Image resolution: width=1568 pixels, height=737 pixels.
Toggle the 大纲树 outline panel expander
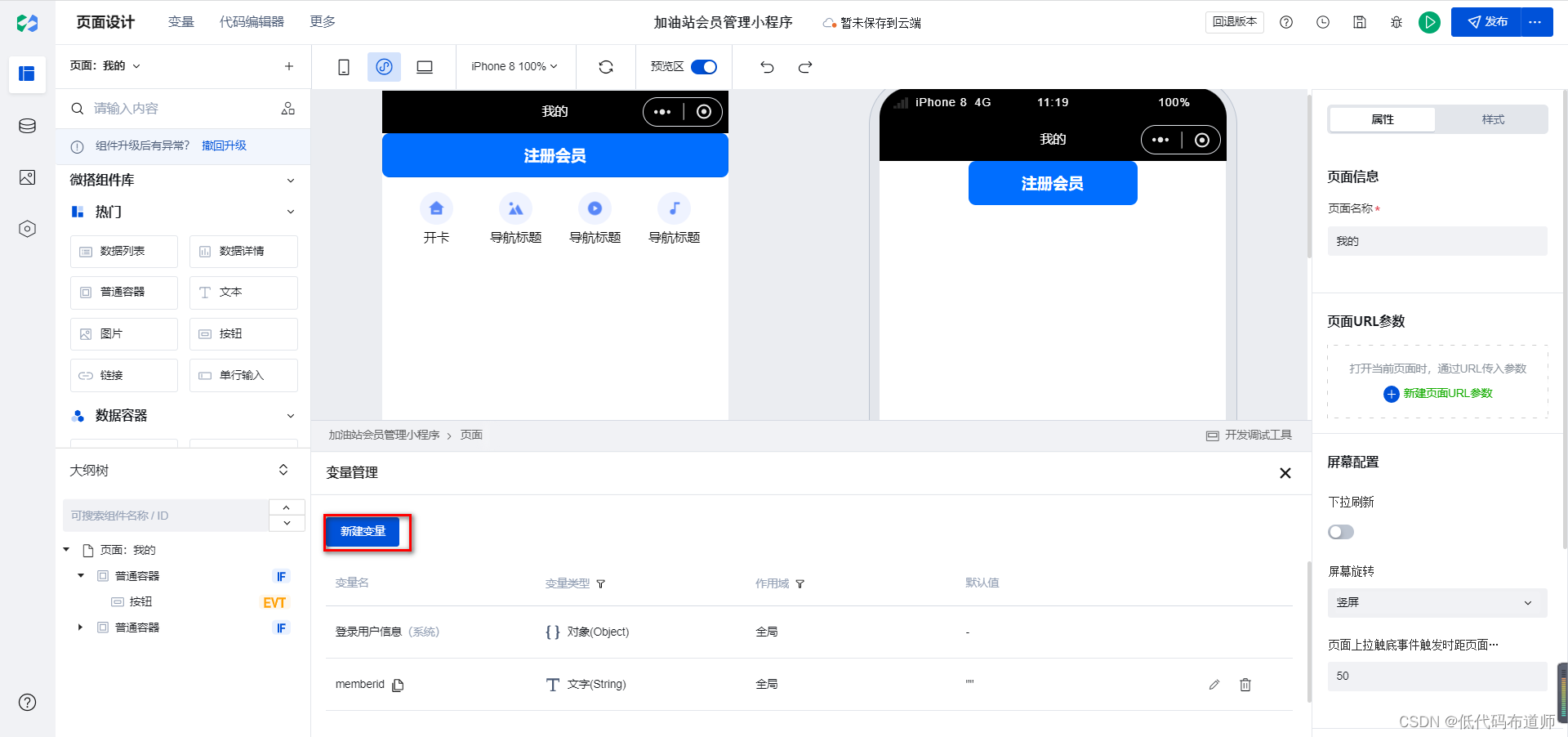[283, 470]
